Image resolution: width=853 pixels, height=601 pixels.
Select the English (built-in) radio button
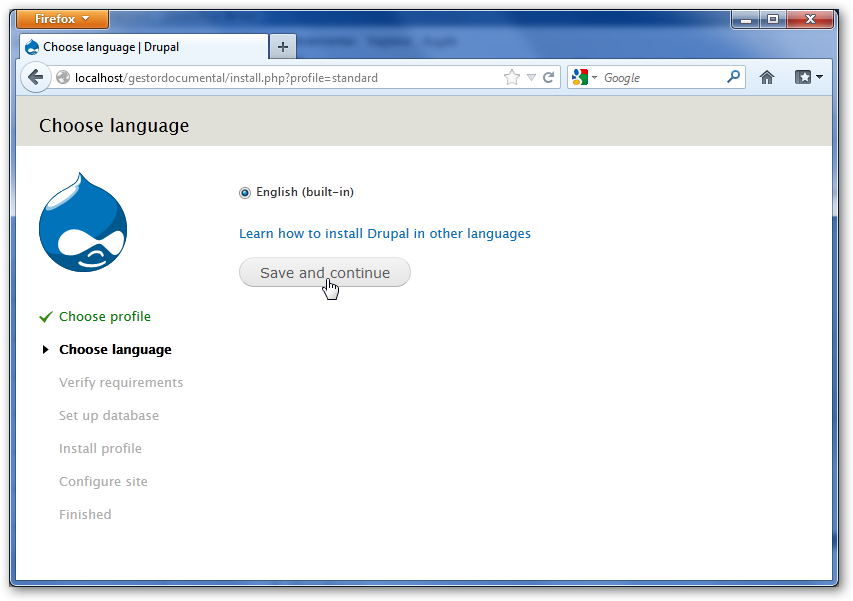click(x=245, y=193)
